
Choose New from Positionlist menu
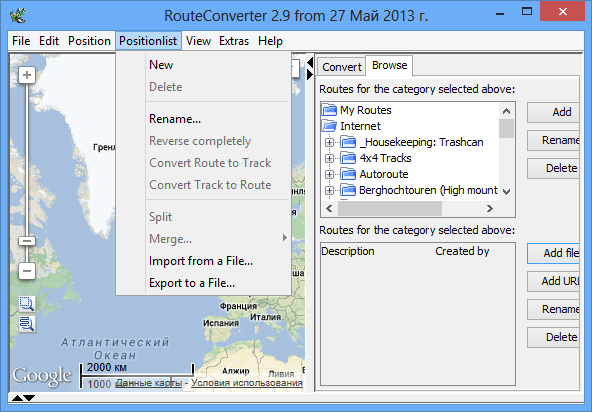point(204,65)
